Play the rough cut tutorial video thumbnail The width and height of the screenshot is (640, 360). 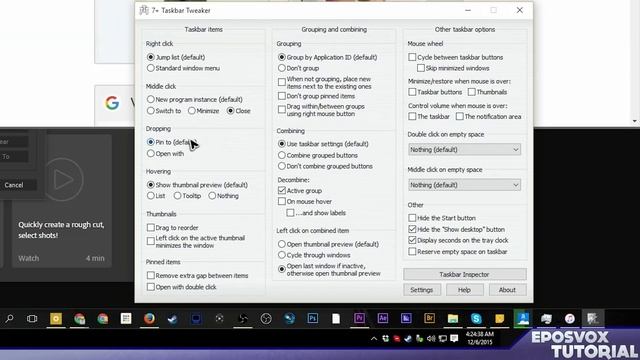coord(63,179)
